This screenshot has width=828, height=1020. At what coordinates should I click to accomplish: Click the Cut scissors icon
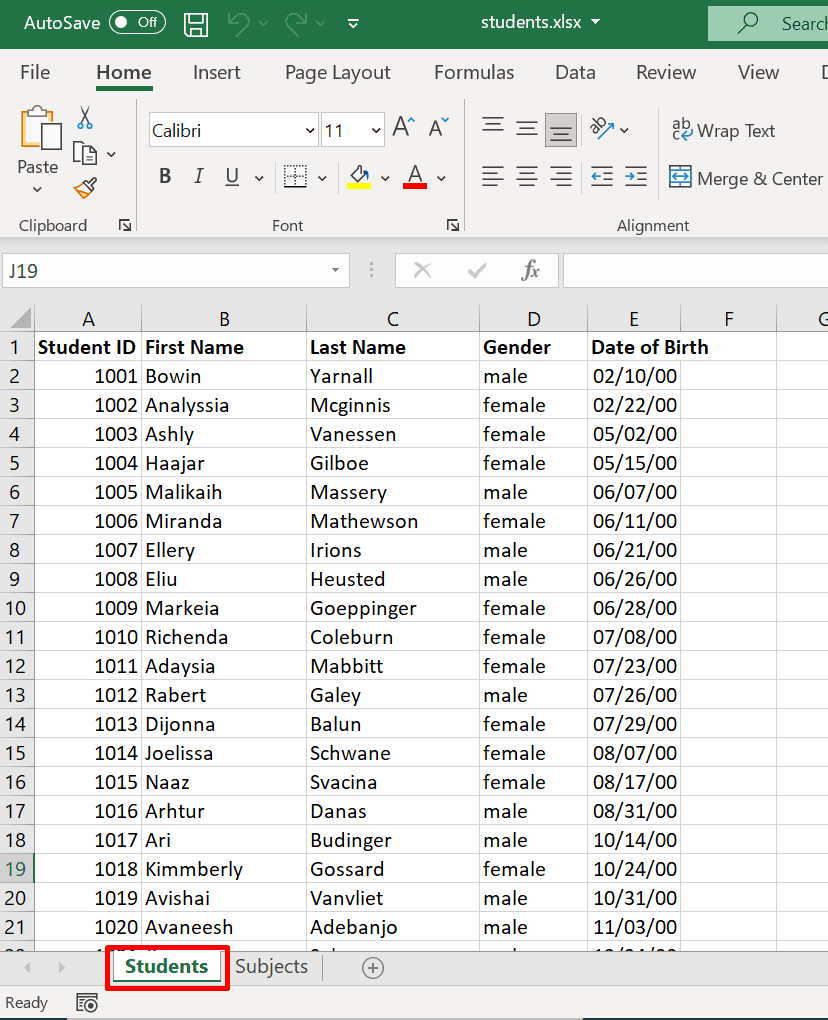(85, 118)
